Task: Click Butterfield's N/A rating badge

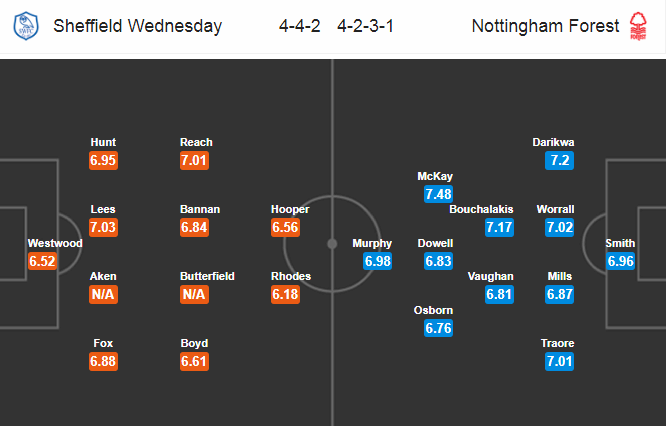Action: [194, 294]
